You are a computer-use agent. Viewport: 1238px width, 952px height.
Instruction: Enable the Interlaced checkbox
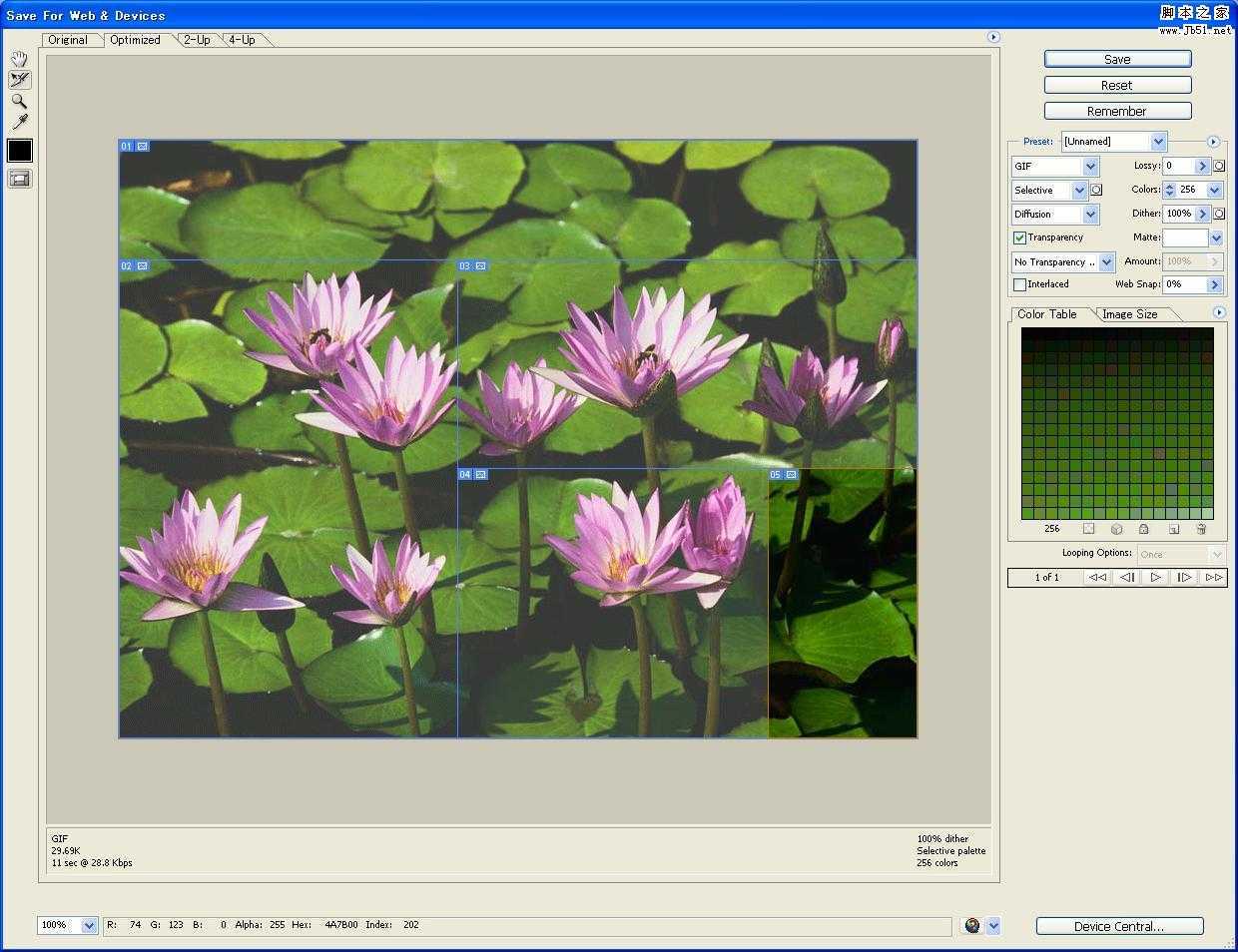(x=1019, y=284)
